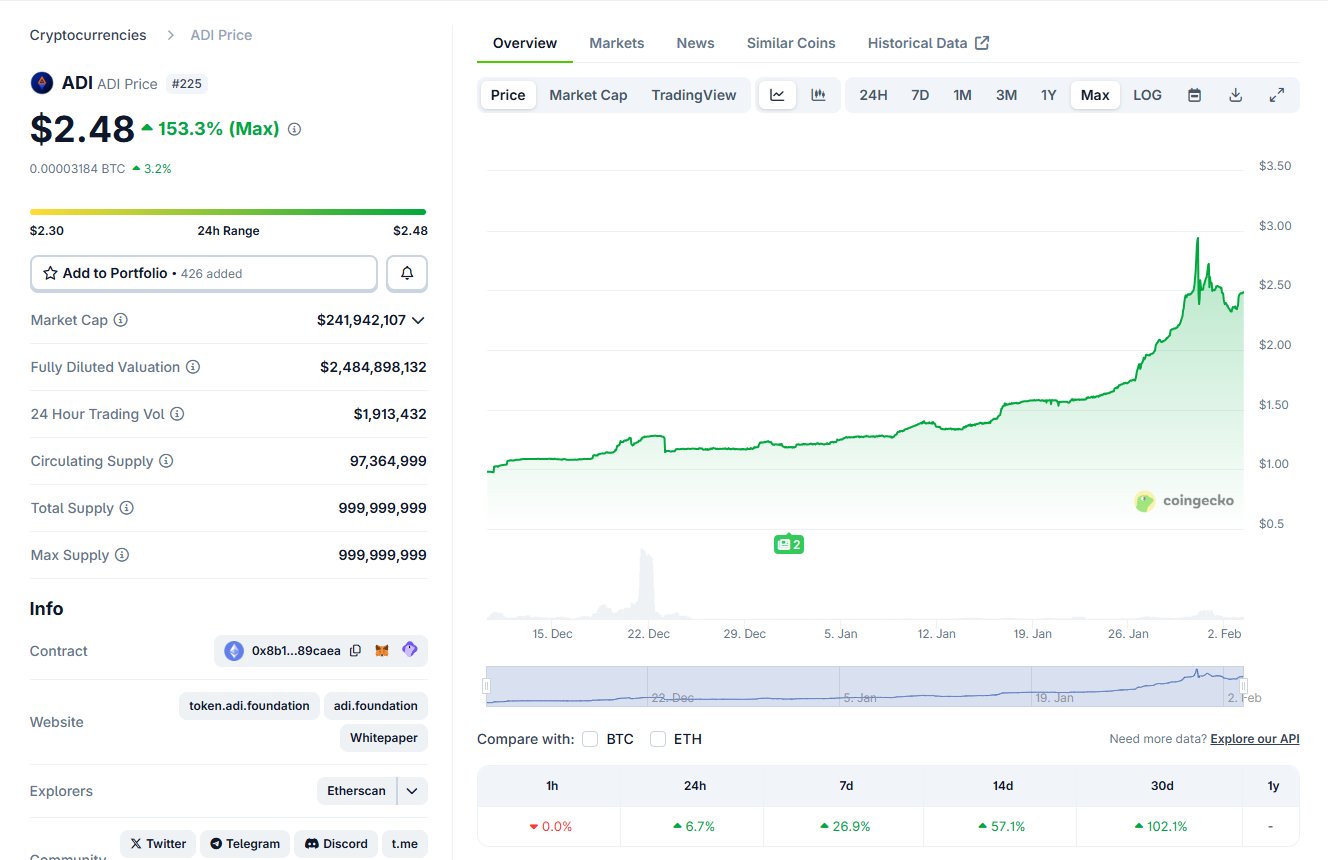Click the MetaMask fox icon
This screenshot has height=860, width=1328.
coord(382,651)
